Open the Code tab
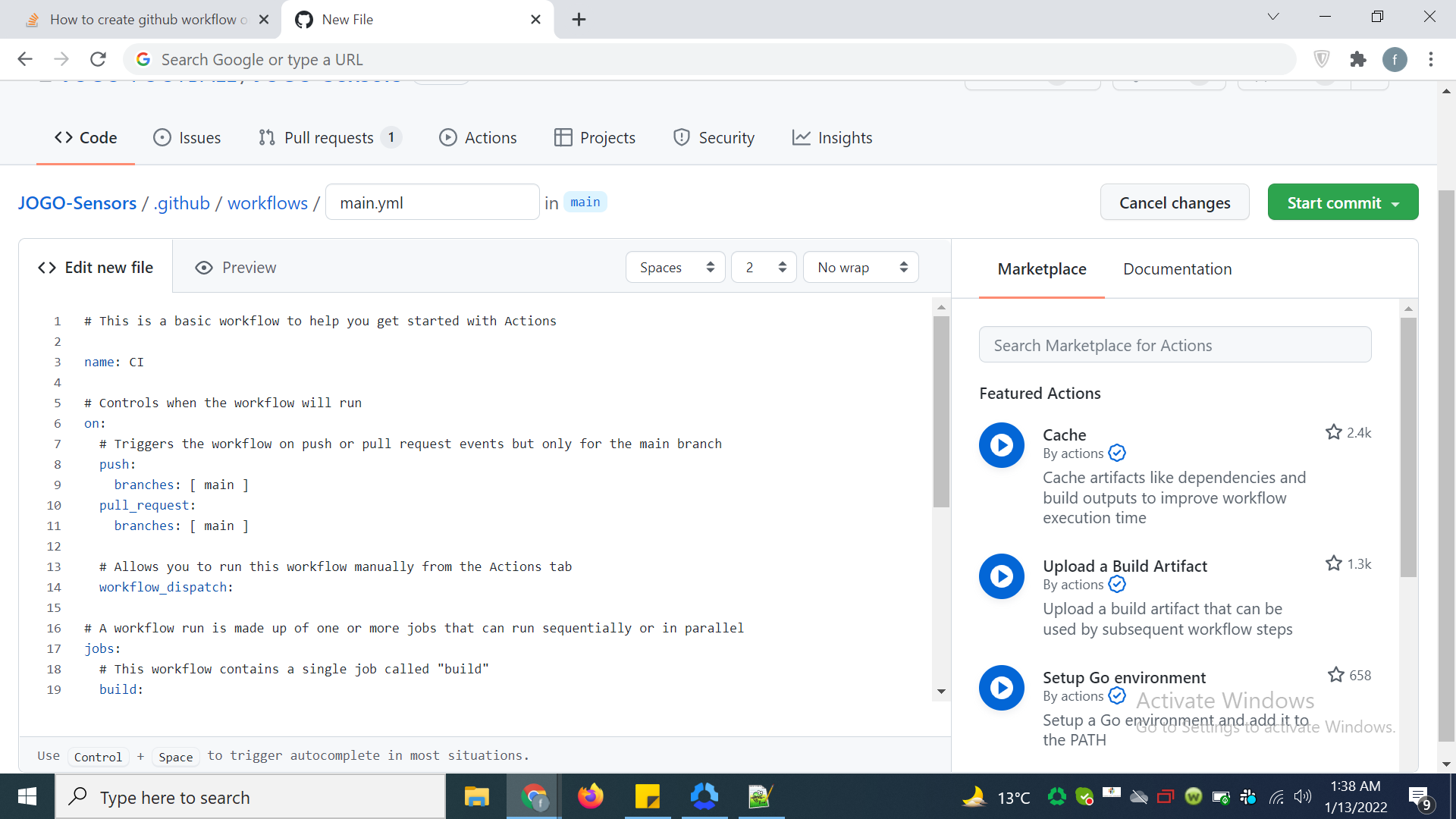Image resolution: width=1456 pixels, height=819 pixels. click(x=86, y=137)
